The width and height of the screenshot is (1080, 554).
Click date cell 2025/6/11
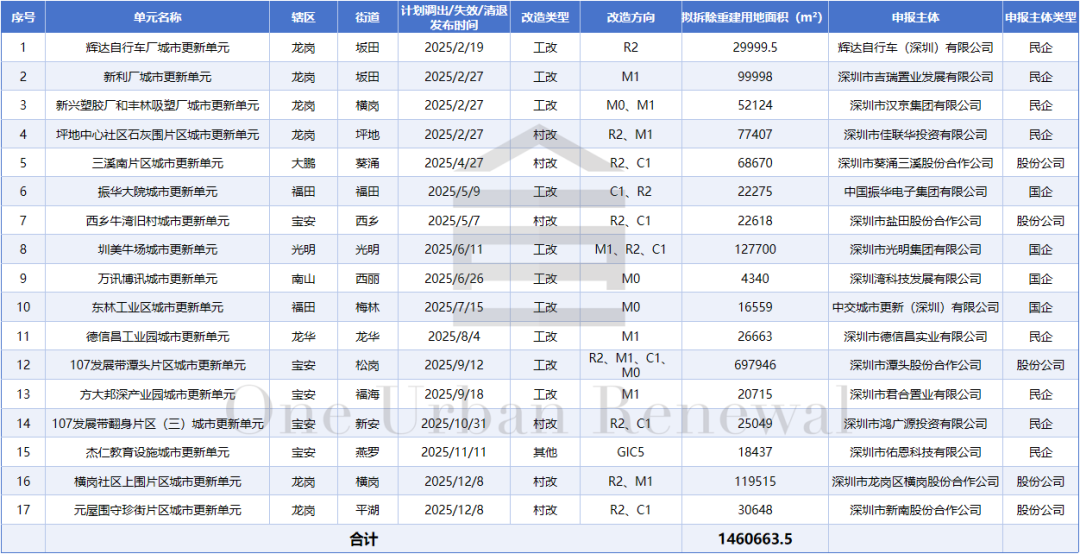455,250
